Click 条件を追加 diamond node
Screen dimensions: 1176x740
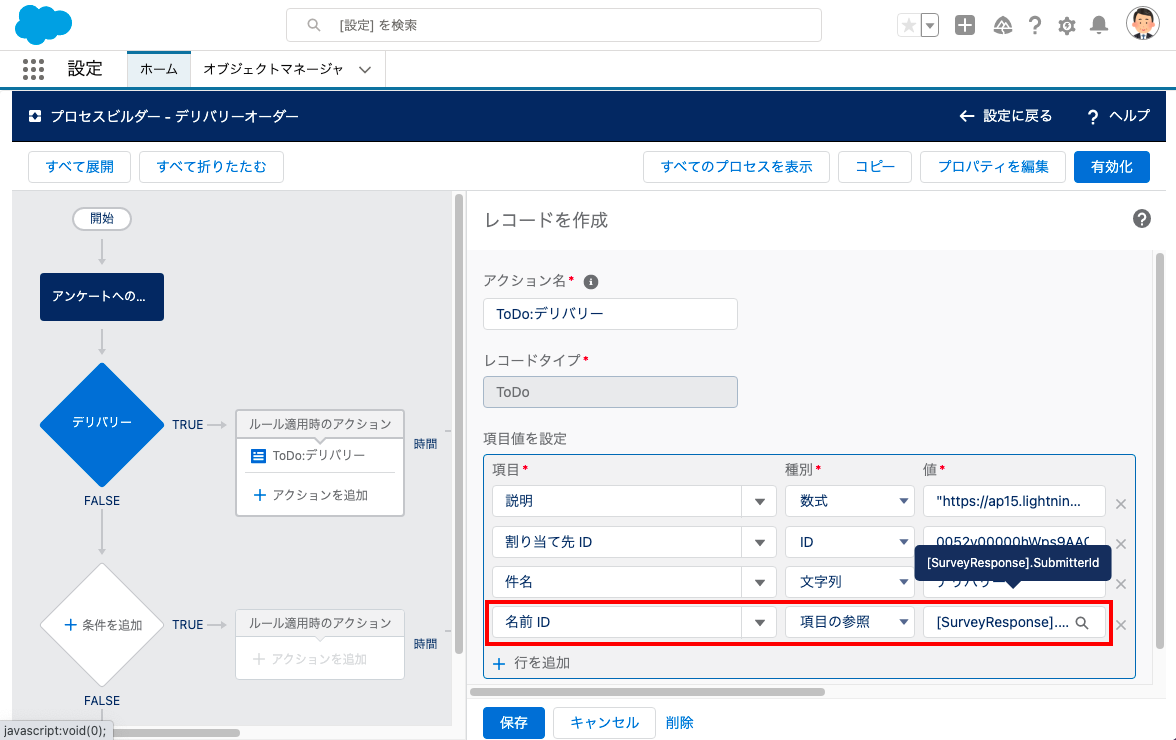(x=102, y=625)
